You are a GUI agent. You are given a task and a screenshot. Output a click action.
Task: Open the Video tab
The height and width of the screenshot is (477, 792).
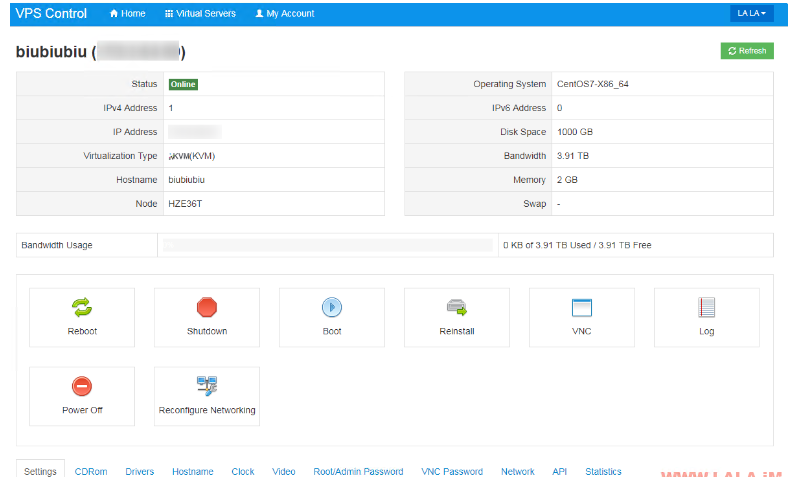(x=283, y=471)
